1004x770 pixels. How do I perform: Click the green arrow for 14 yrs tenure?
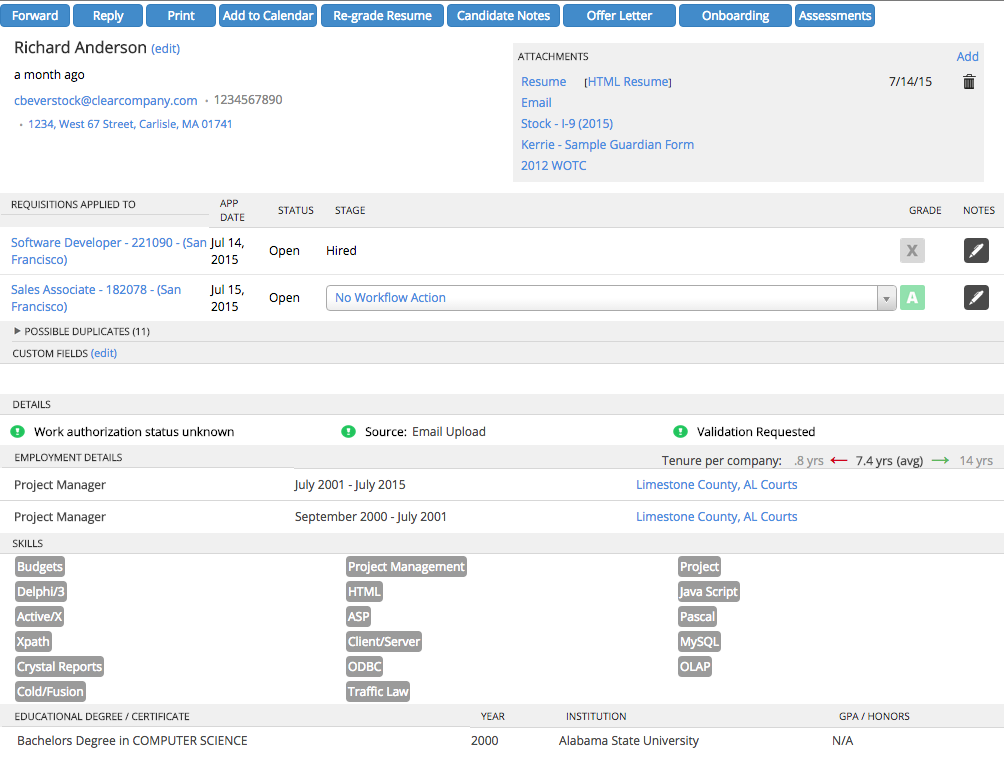(944, 460)
